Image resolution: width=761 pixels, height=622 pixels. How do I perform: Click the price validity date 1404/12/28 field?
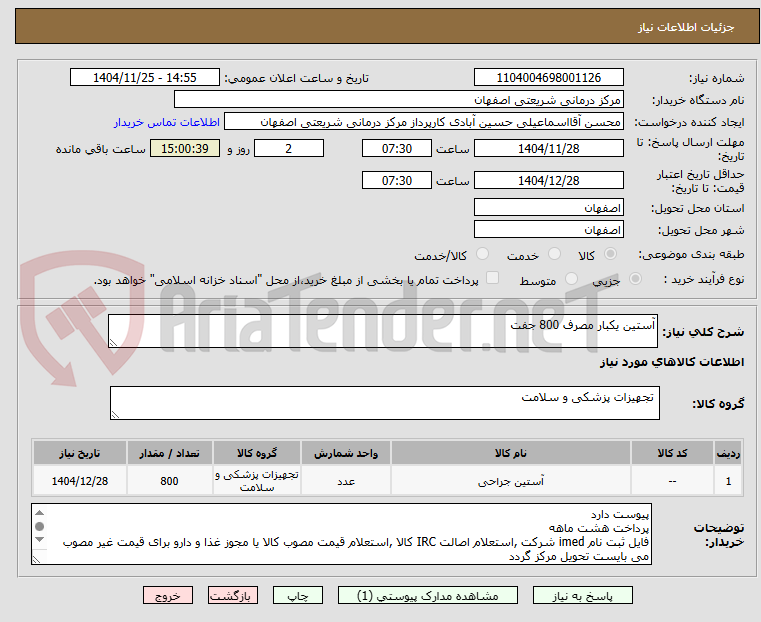coord(548,180)
